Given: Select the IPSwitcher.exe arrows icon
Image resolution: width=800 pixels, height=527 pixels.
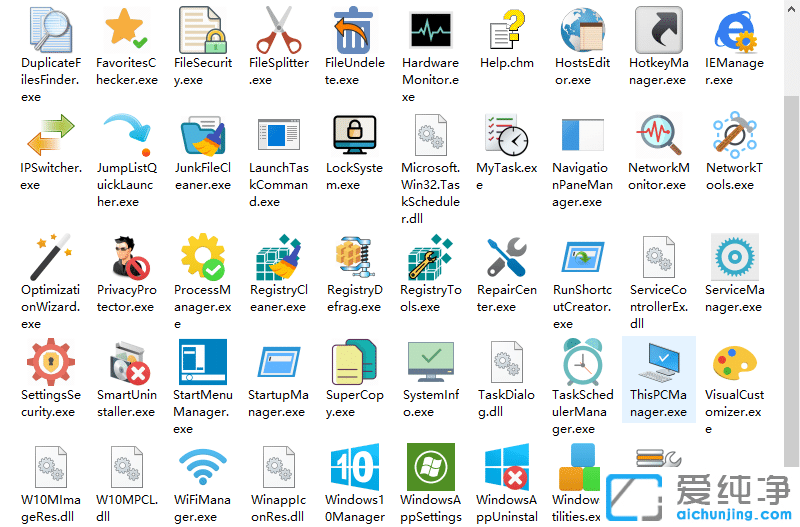Looking at the screenshot, I should point(50,135).
